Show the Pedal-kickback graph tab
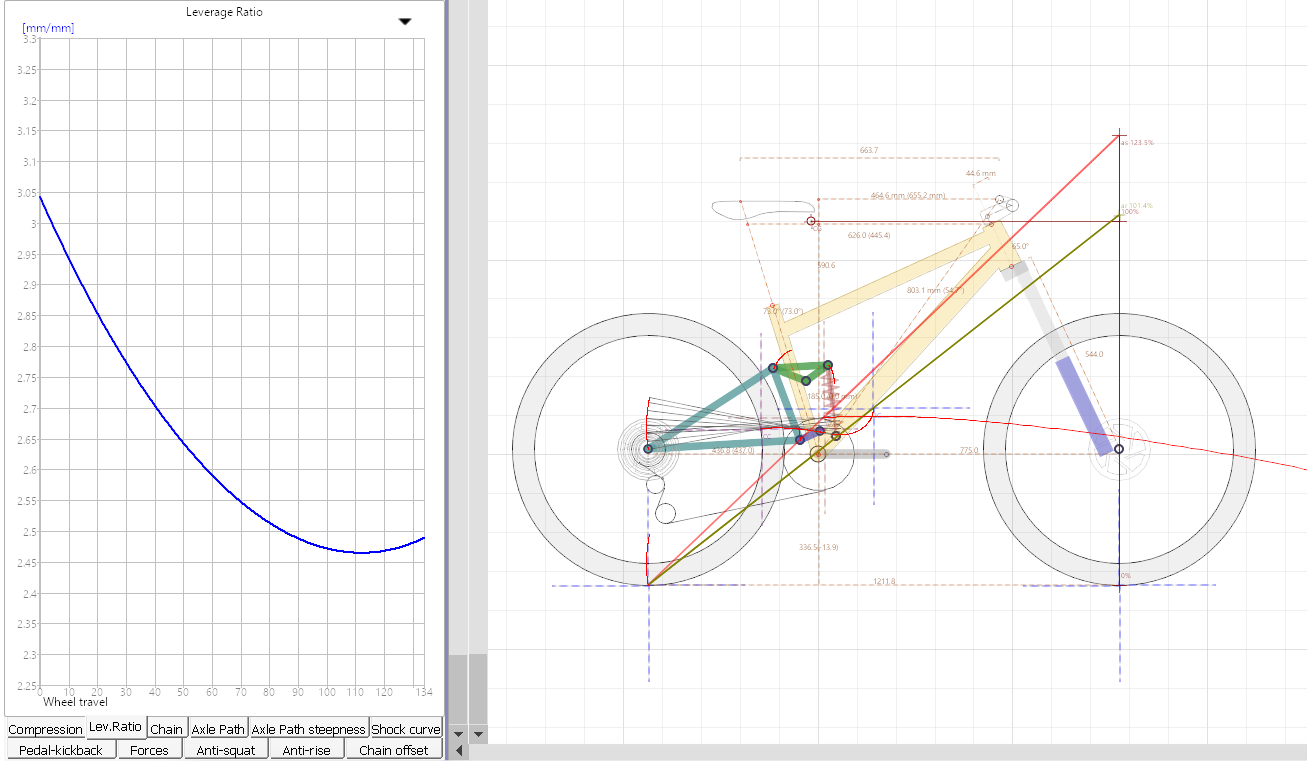Image resolution: width=1307 pixels, height=761 pixels. [61, 750]
